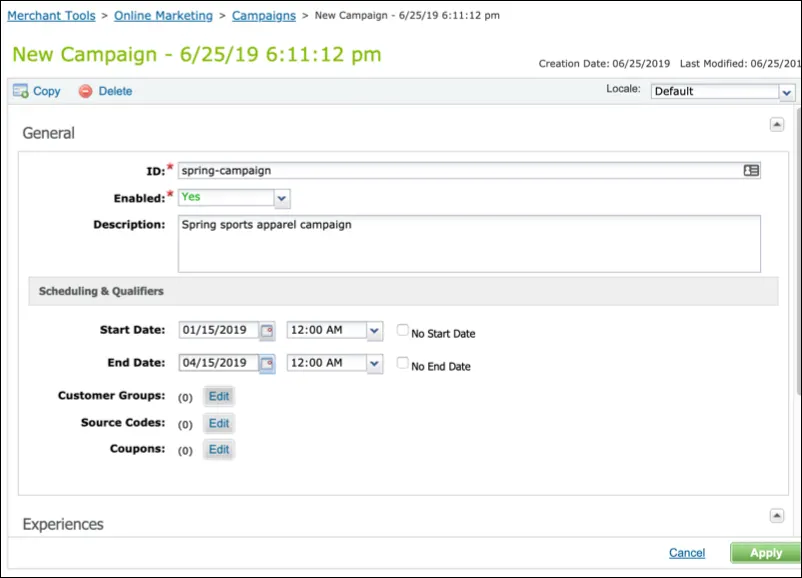Screen dimensions: 802x578
Task: Collapse the Experiences section arrow
Action: coord(776,516)
